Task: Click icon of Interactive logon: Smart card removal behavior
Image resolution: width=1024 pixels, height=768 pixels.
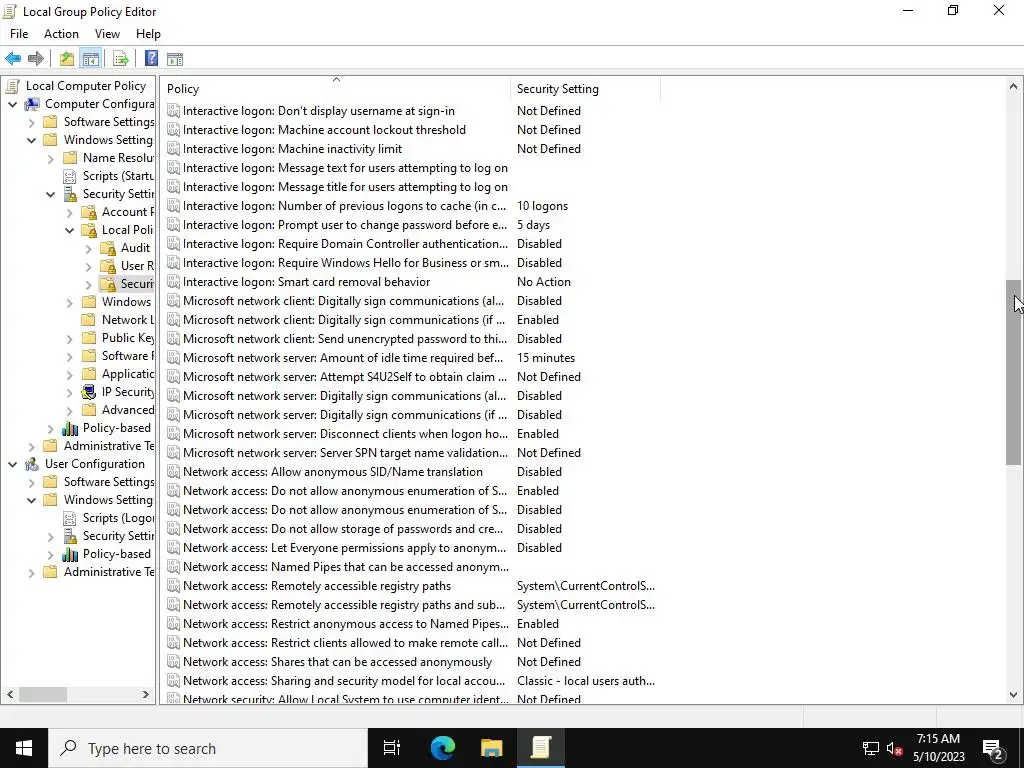Action: pyautogui.click(x=173, y=281)
